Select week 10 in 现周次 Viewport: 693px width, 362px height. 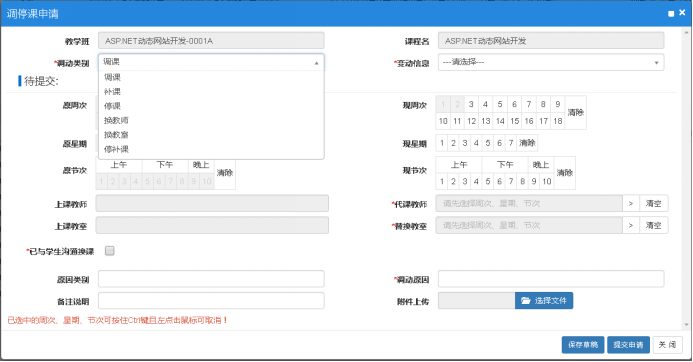pos(443,121)
